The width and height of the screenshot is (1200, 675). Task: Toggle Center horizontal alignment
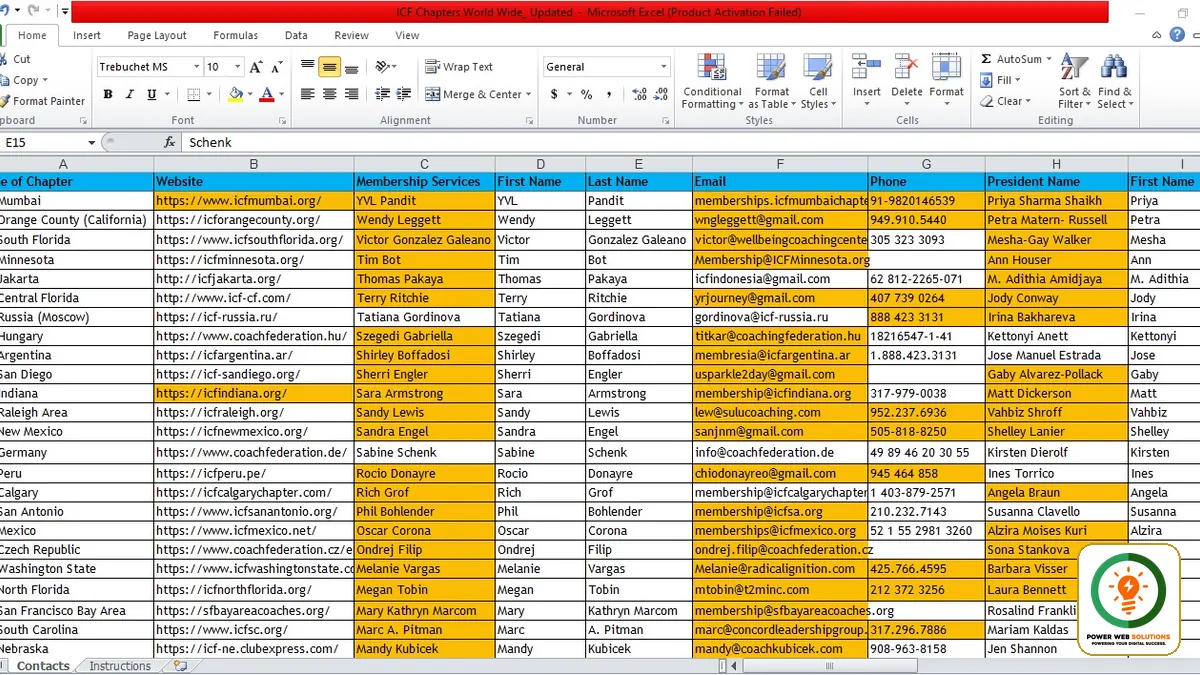point(329,95)
